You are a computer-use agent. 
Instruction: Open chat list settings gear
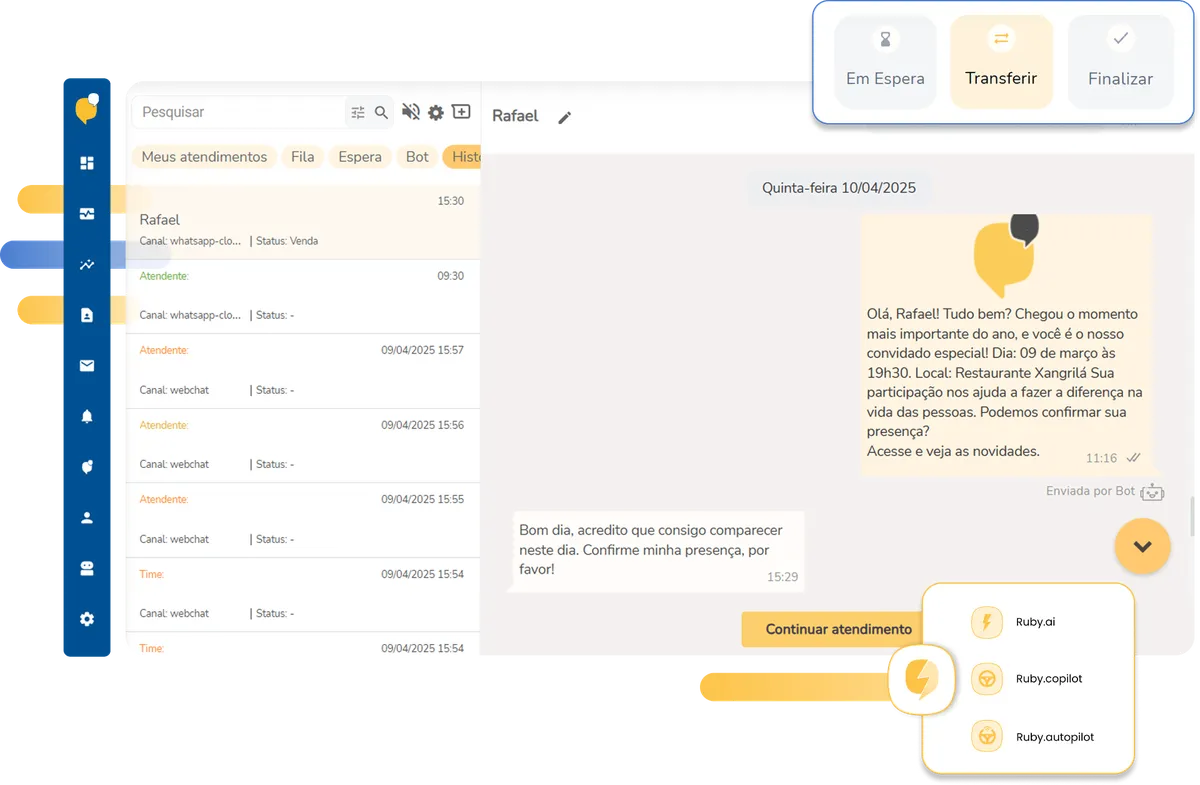point(436,113)
